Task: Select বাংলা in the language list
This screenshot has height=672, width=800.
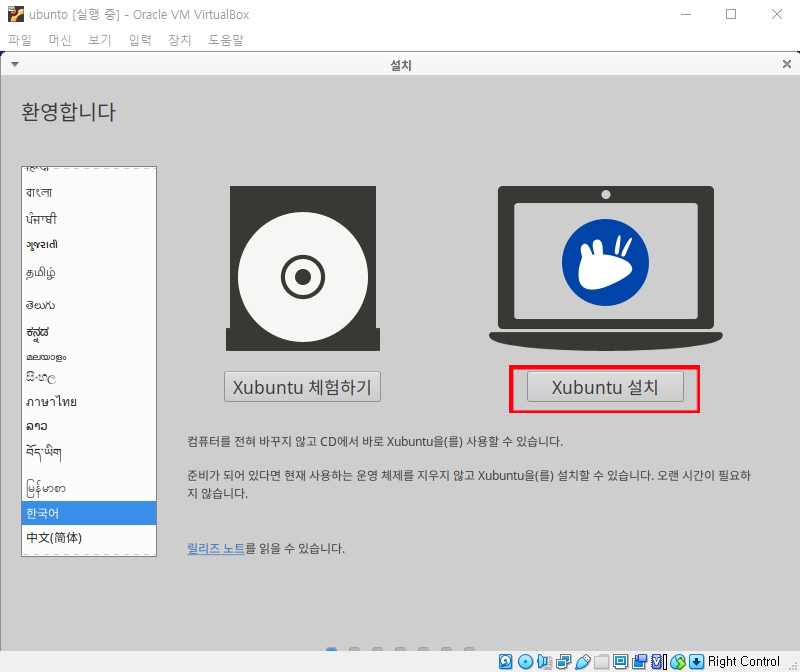Action: pyautogui.click(x=89, y=192)
